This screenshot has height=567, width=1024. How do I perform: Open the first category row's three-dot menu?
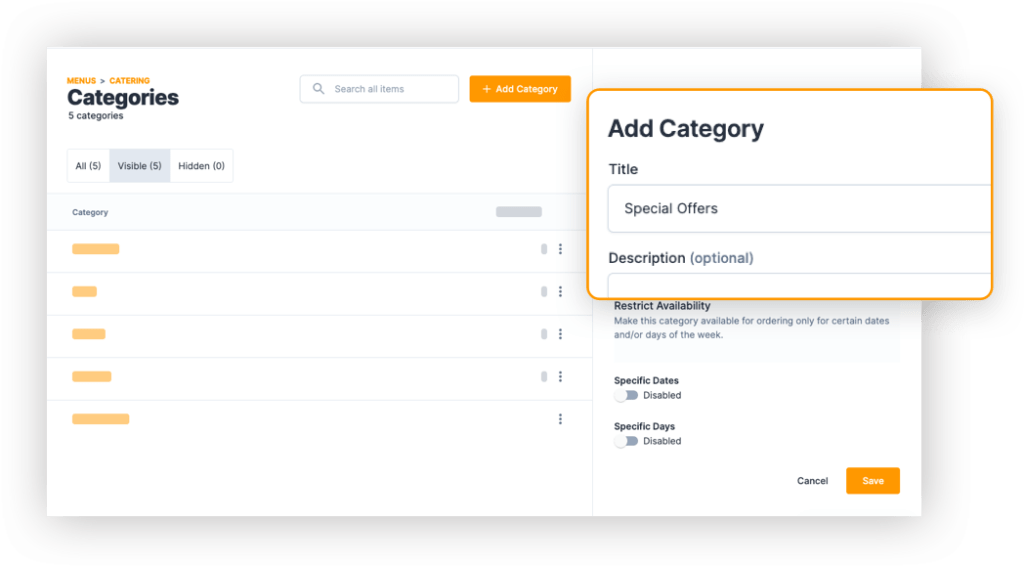560,249
